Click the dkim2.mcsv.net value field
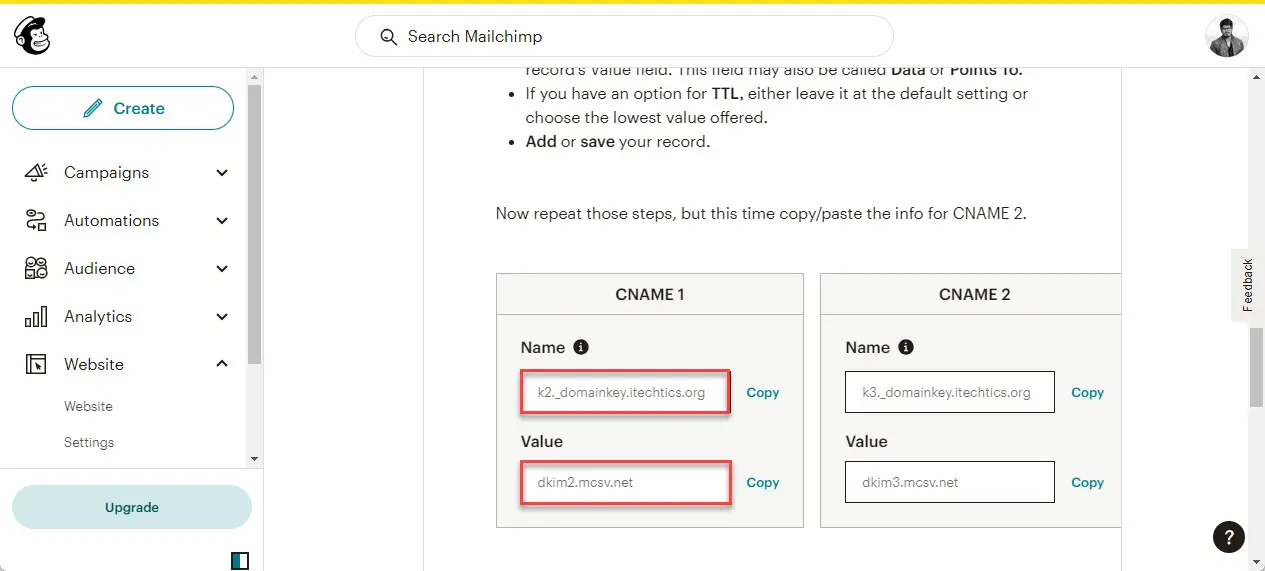Screen dimensions: 1265x571 click(x=625, y=483)
